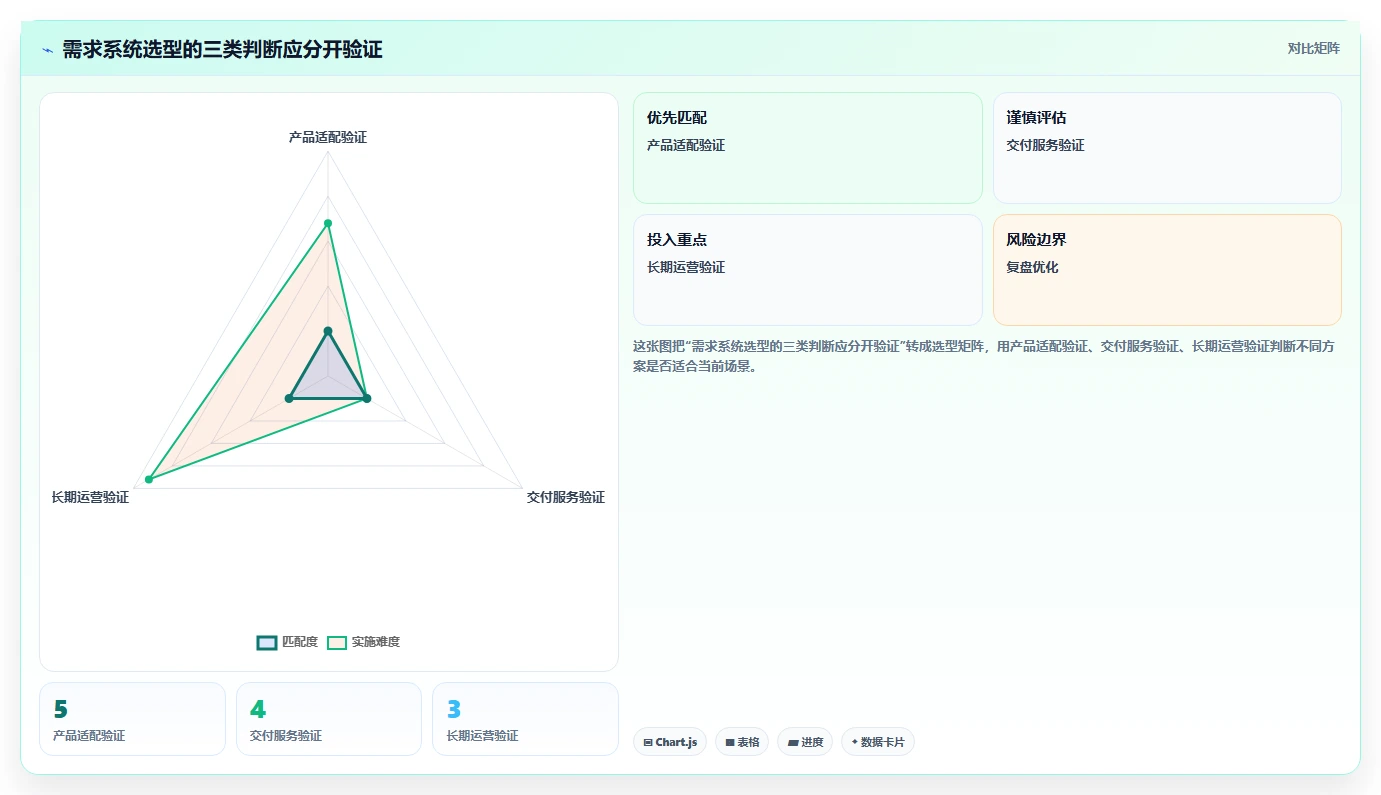Viewport: 1381px width, 795px height.
Task: Click the 长期运营验证 radar axis label
Action: (90, 497)
